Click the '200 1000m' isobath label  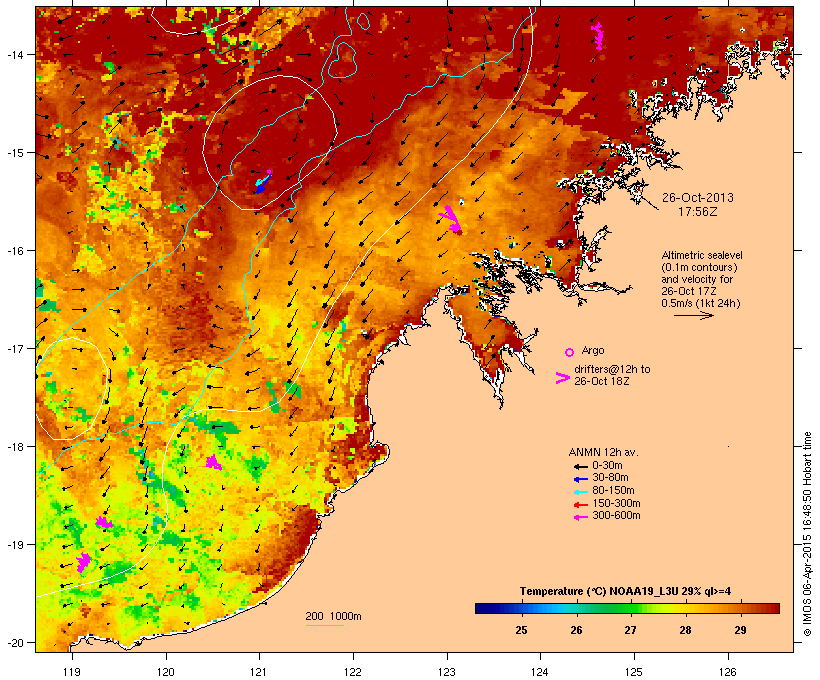pos(333,616)
